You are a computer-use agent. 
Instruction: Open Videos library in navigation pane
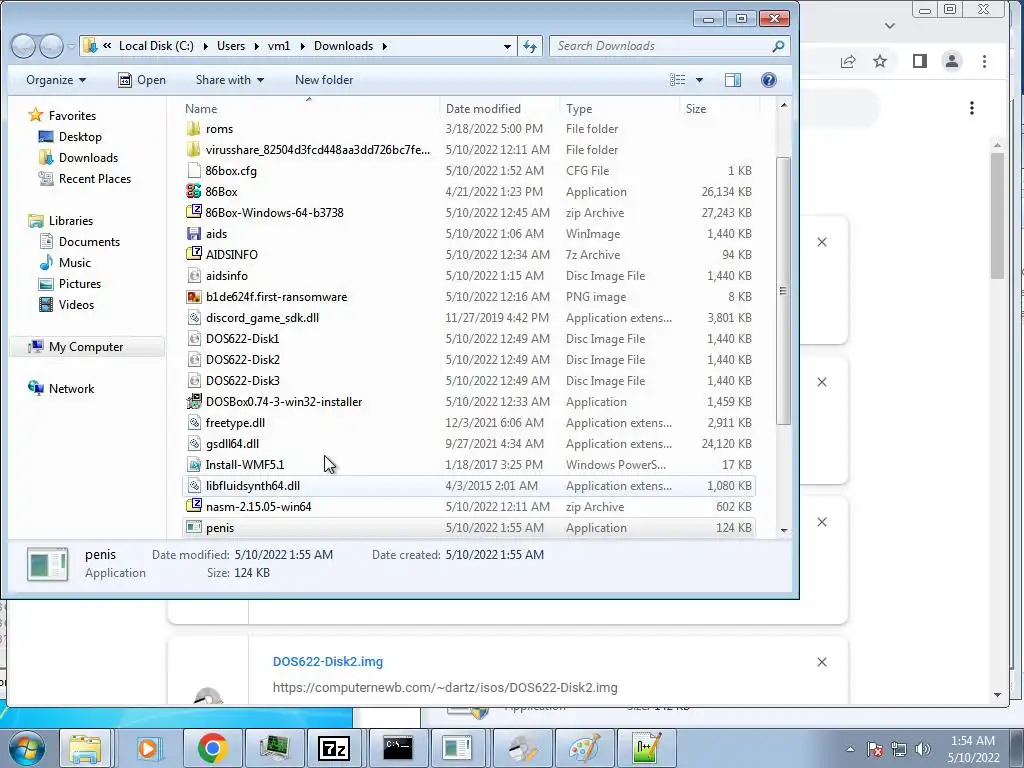[x=76, y=304]
